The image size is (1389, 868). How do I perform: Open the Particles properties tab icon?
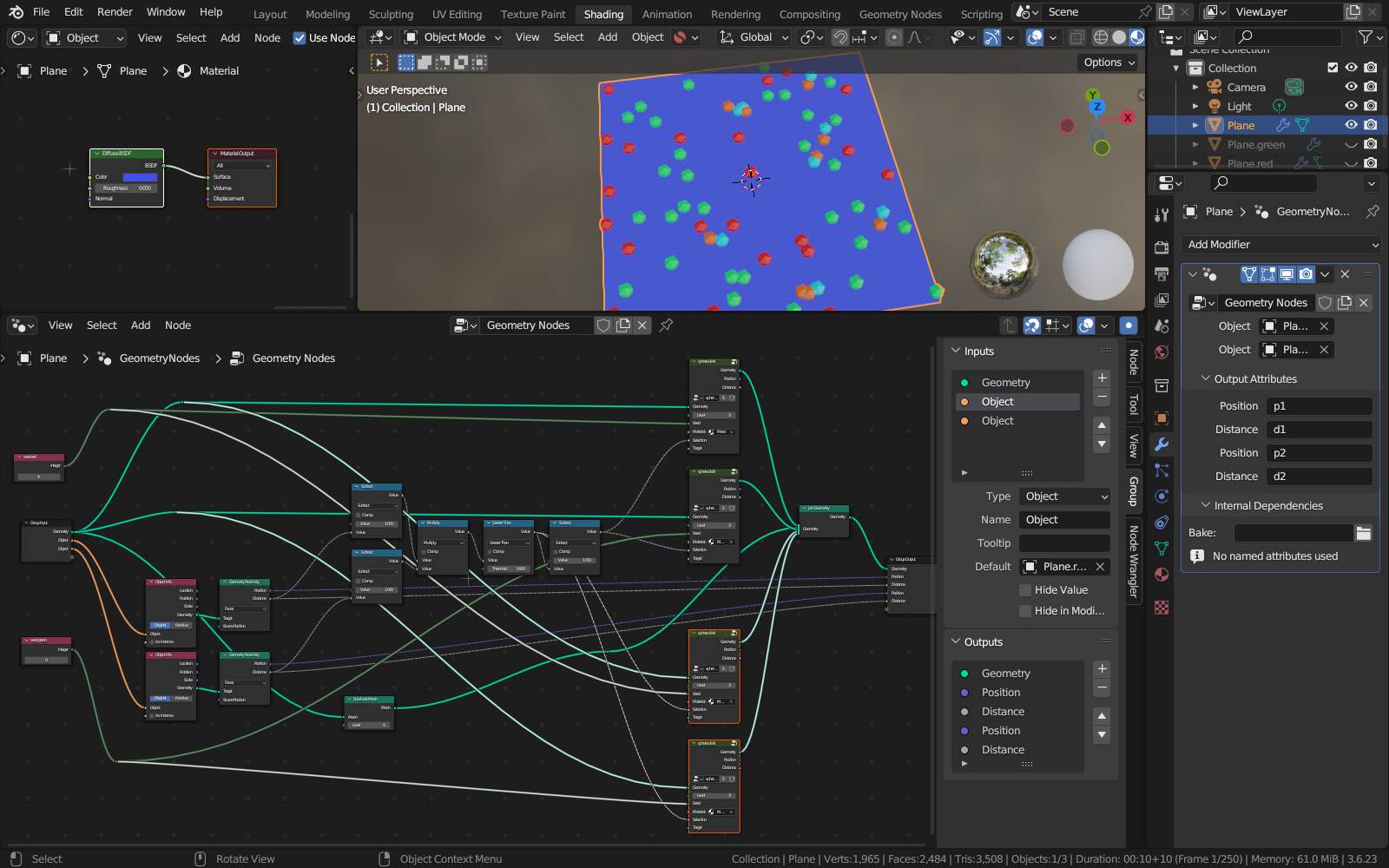pos(1162,470)
